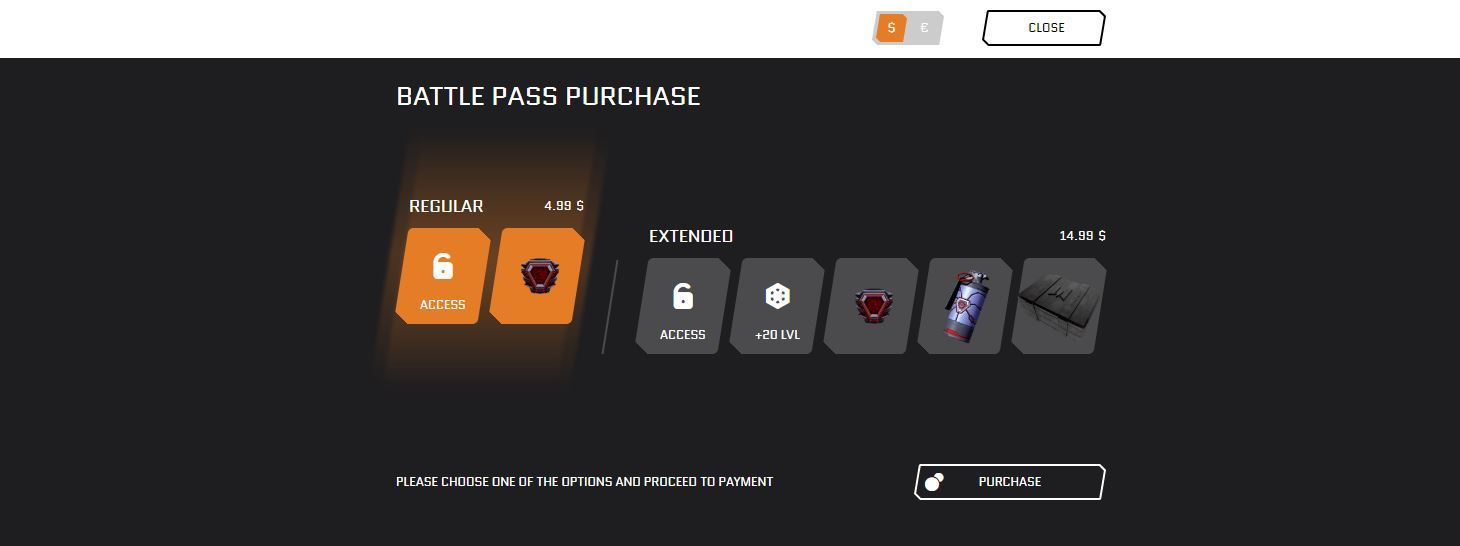This screenshot has width=1460, height=546.
Task: Click the 4.99 $ Regular price
Action: pos(564,205)
